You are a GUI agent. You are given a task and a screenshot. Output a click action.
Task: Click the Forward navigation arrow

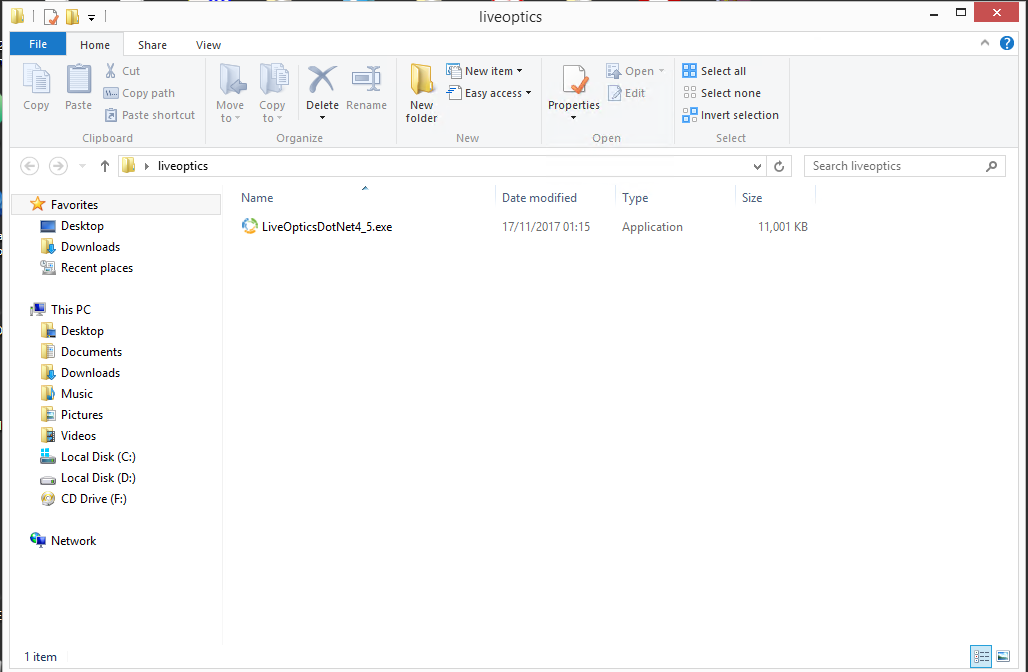click(x=58, y=166)
